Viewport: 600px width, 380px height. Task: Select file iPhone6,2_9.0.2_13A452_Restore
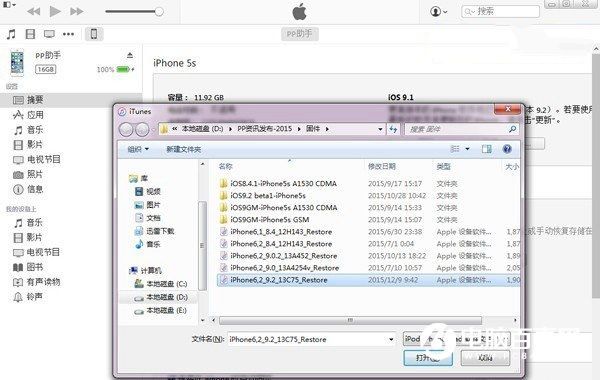pyautogui.click(x=284, y=256)
